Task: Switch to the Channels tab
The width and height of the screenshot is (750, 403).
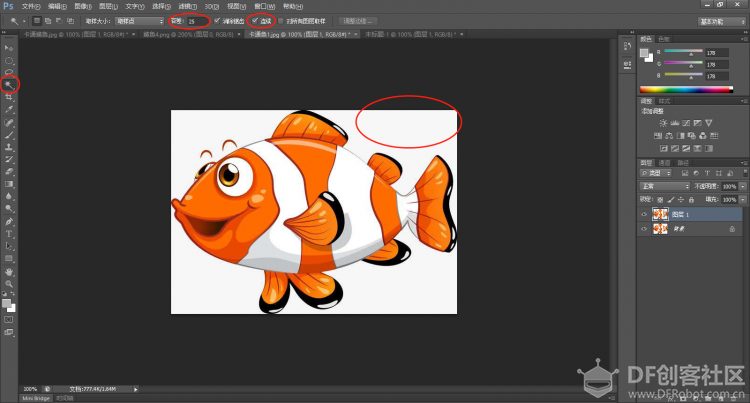Action: [664, 163]
